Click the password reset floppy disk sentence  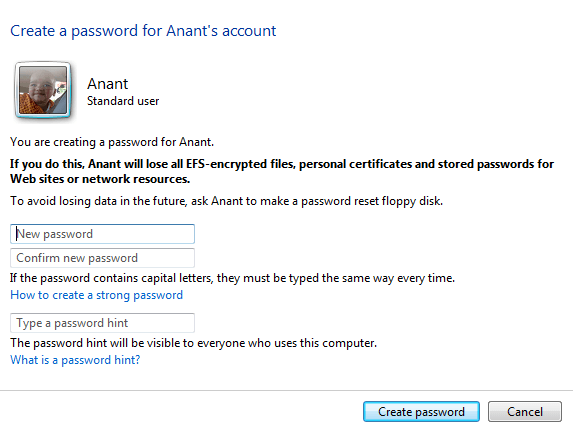pos(227,201)
